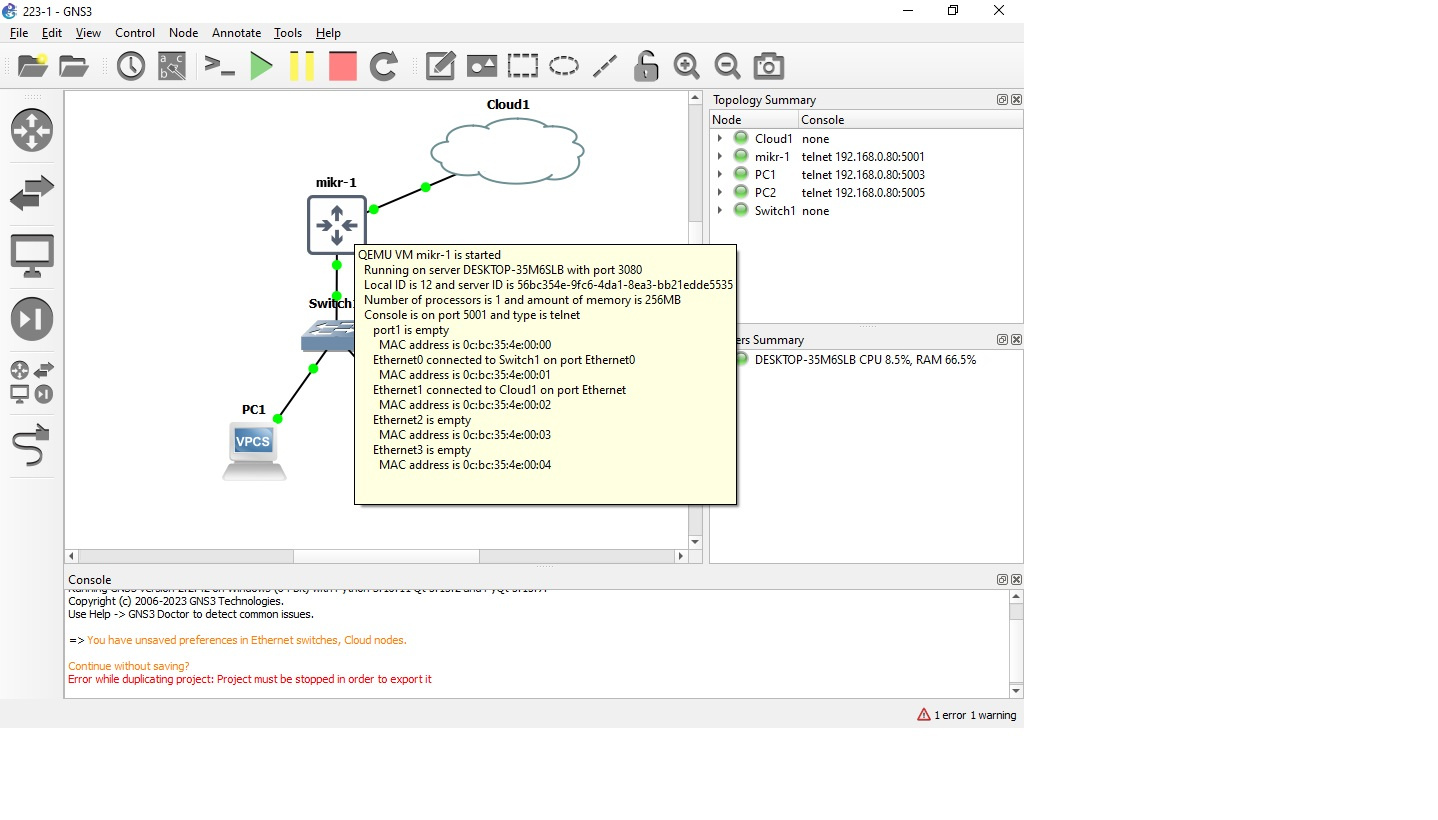
Task: Select the Switch1 node on the canvas
Action: click(x=329, y=336)
